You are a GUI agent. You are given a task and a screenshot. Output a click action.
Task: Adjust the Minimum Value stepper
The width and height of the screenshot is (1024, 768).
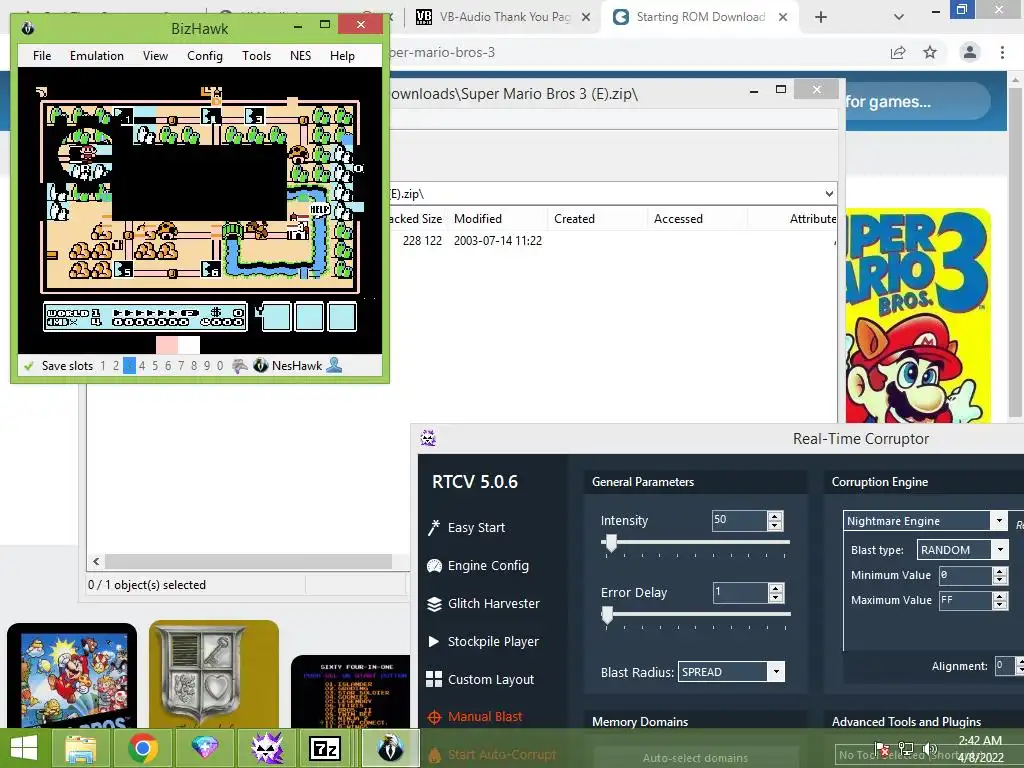pyautogui.click(x=1000, y=575)
